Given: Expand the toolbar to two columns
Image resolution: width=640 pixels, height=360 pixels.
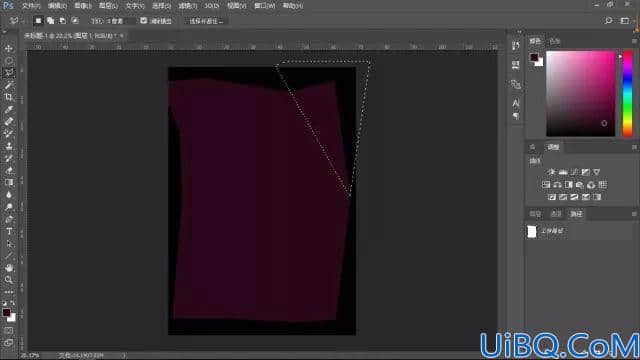Looking at the screenshot, I should point(4,31).
